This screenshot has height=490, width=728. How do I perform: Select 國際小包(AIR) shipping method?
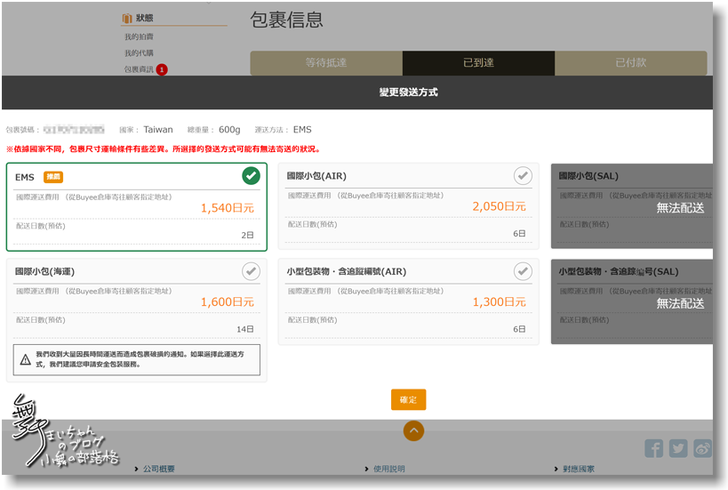522,176
